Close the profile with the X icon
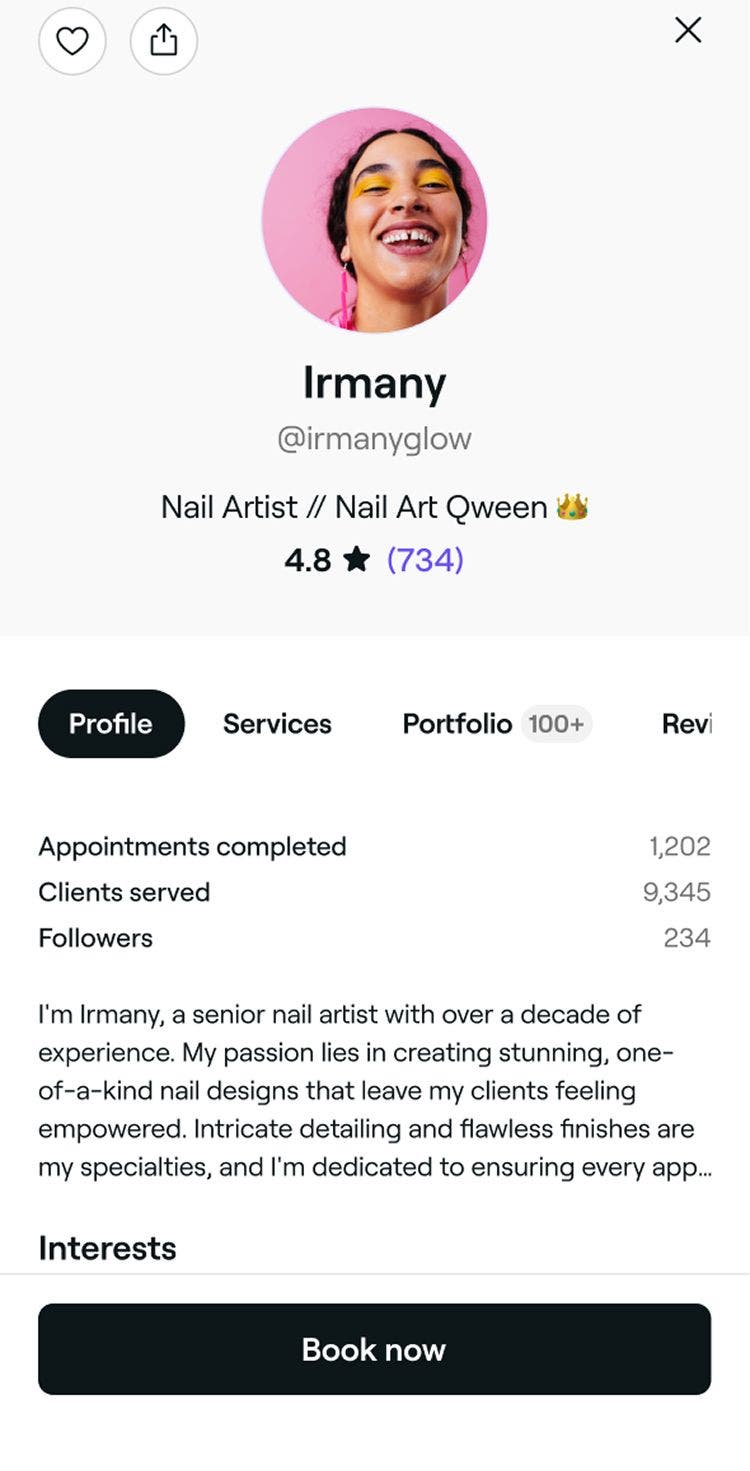Screen dimensions: 750x1471 tap(688, 31)
